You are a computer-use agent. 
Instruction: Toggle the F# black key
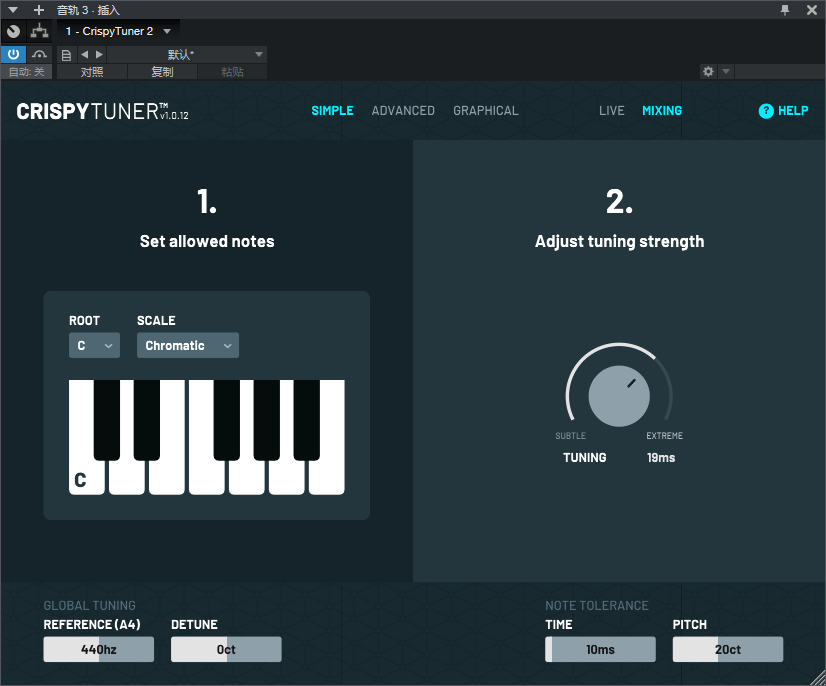pos(227,420)
